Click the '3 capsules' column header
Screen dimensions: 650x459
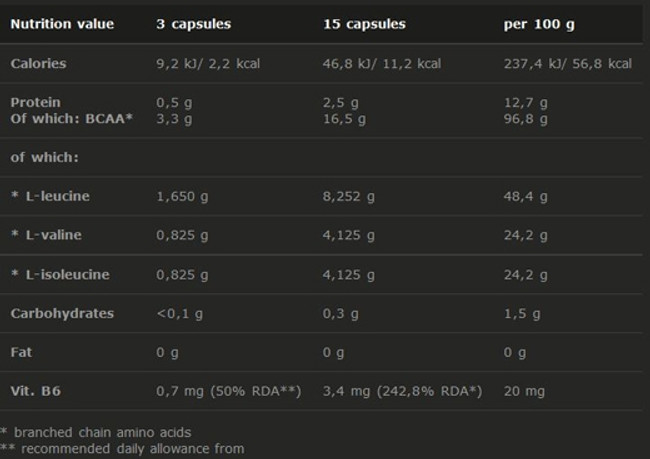pyautogui.click(x=193, y=24)
